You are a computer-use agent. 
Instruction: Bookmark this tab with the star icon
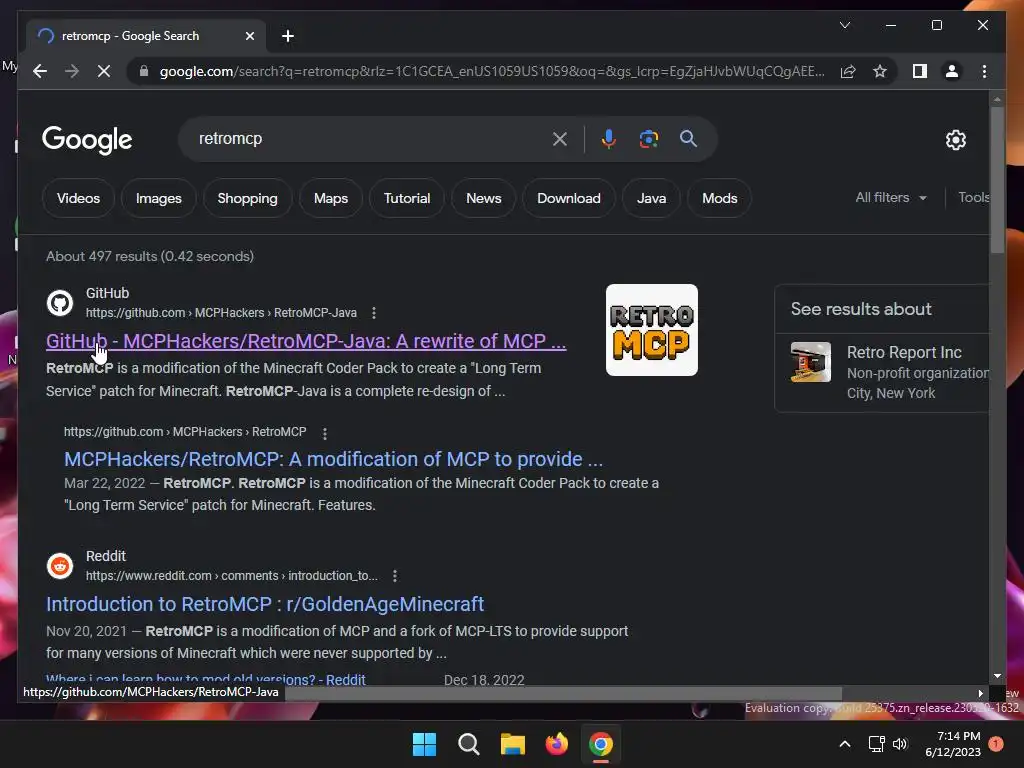click(x=880, y=71)
